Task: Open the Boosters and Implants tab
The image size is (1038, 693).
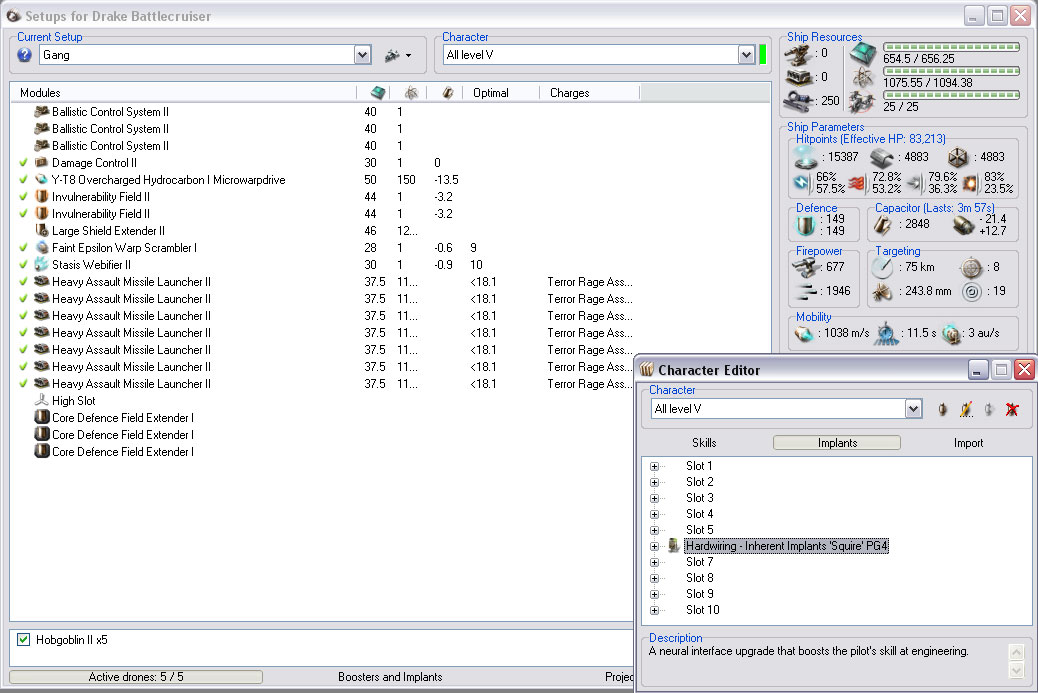Action: point(390,676)
